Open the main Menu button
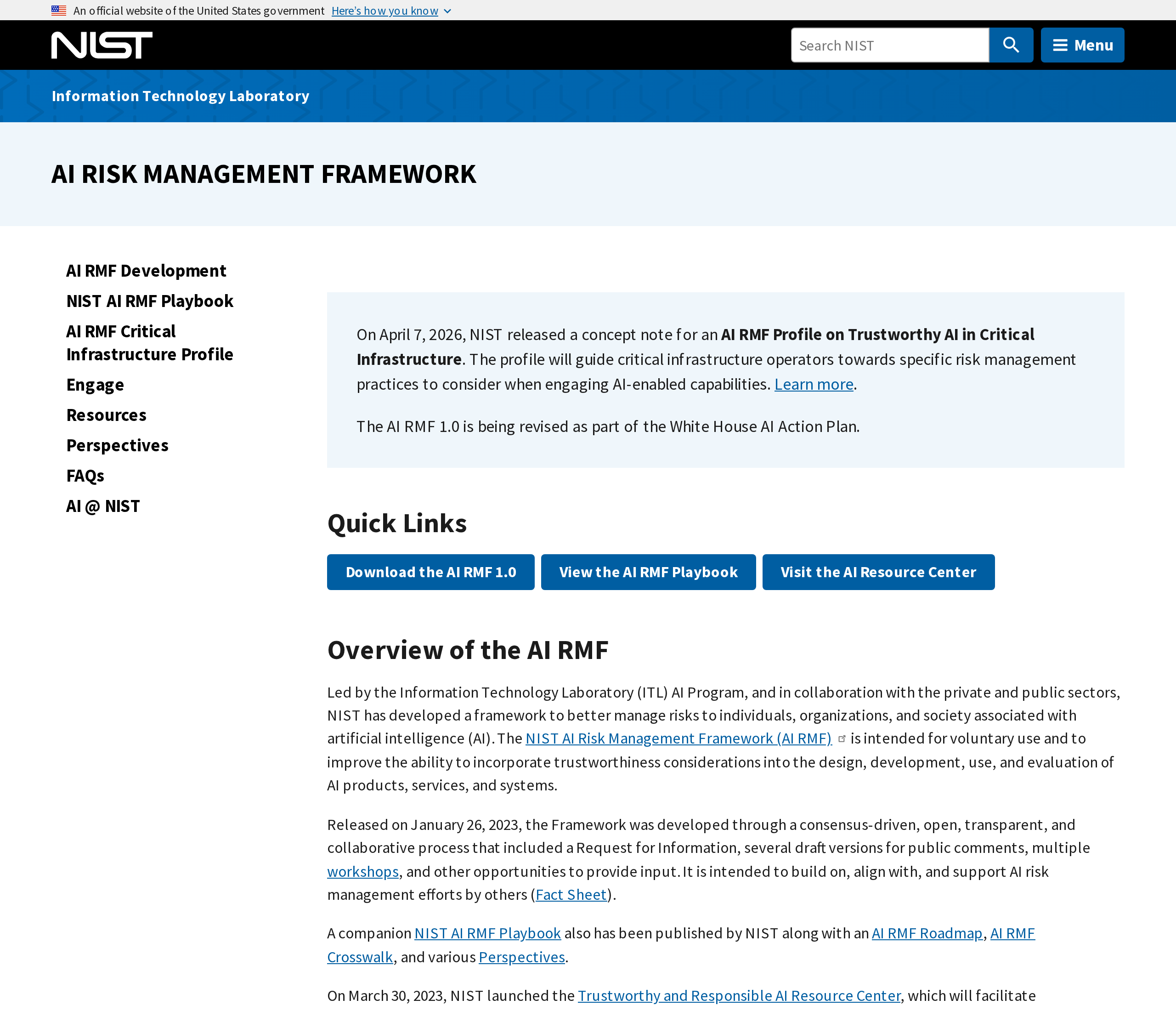Screen dimensions: 1176x1011 [x=1082, y=45]
